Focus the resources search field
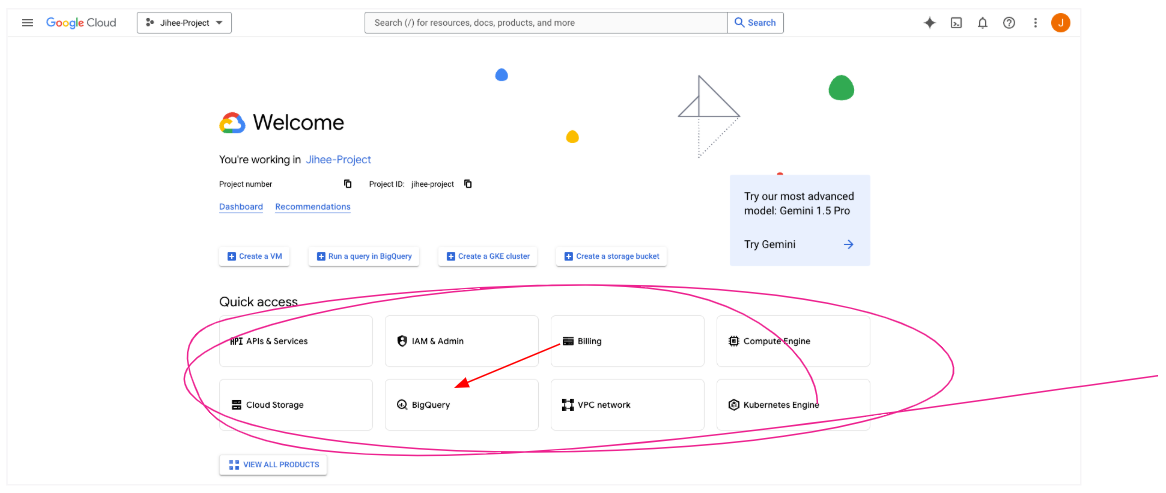 pos(546,23)
